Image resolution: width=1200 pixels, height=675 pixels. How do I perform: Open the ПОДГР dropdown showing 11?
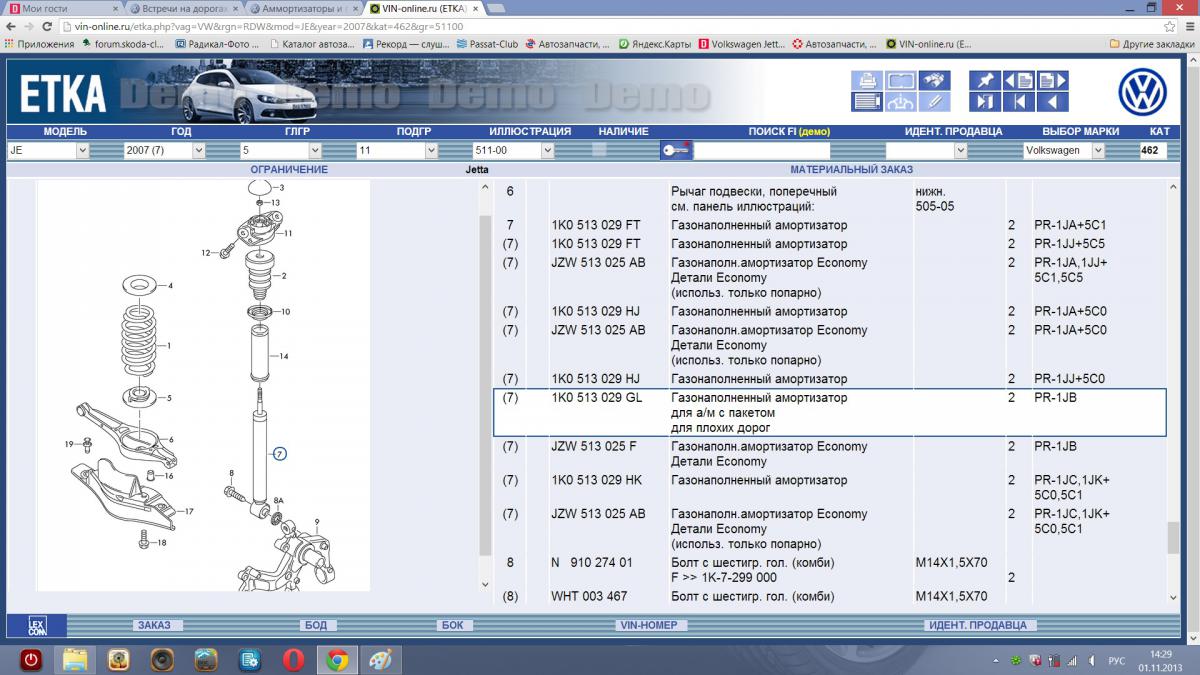point(397,151)
